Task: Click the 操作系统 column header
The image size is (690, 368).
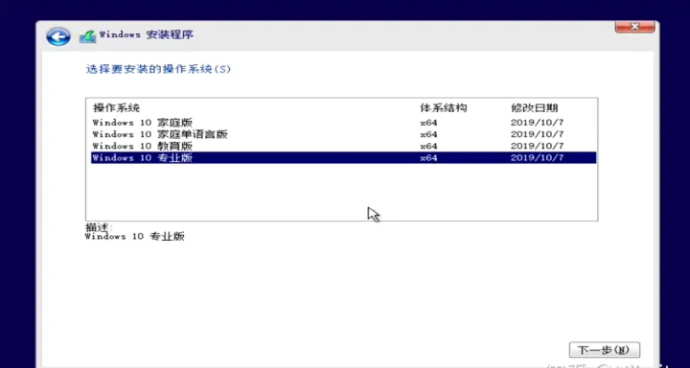Action: (x=116, y=108)
